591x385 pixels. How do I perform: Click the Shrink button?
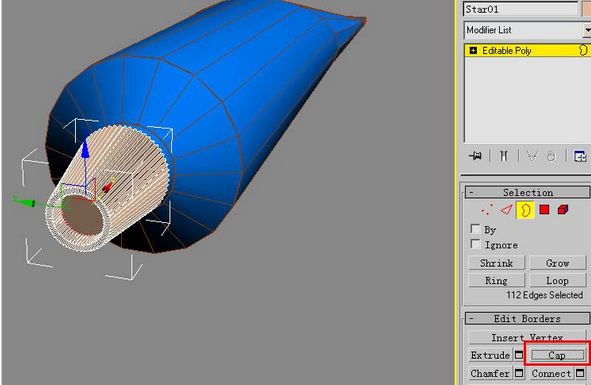(x=496, y=263)
